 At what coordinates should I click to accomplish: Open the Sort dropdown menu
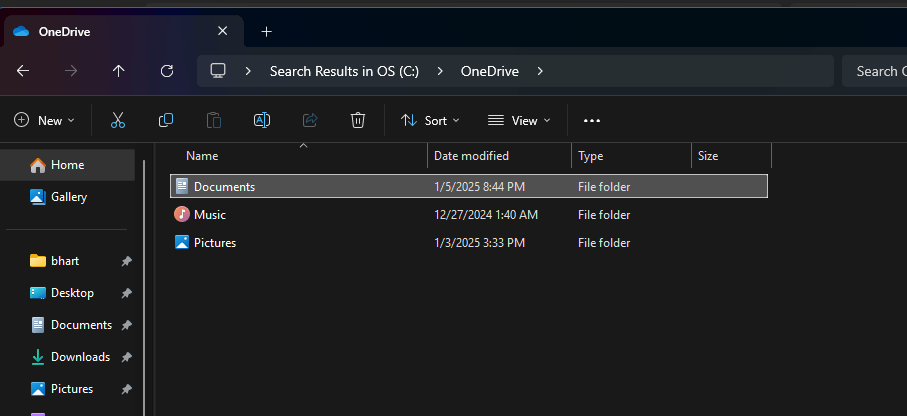tap(430, 120)
